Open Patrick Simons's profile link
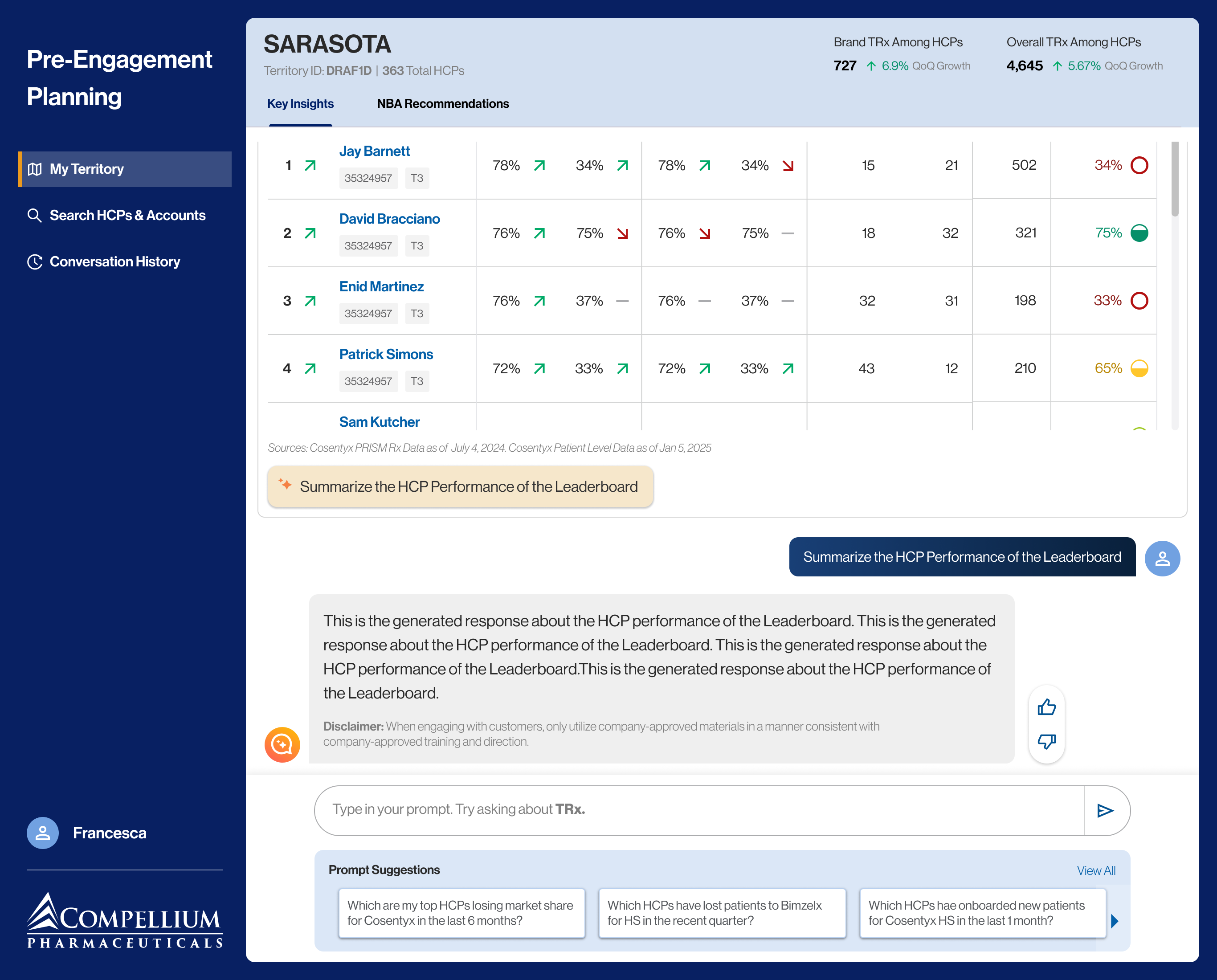This screenshot has height=980, width=1217. click(x=386, y=355)
